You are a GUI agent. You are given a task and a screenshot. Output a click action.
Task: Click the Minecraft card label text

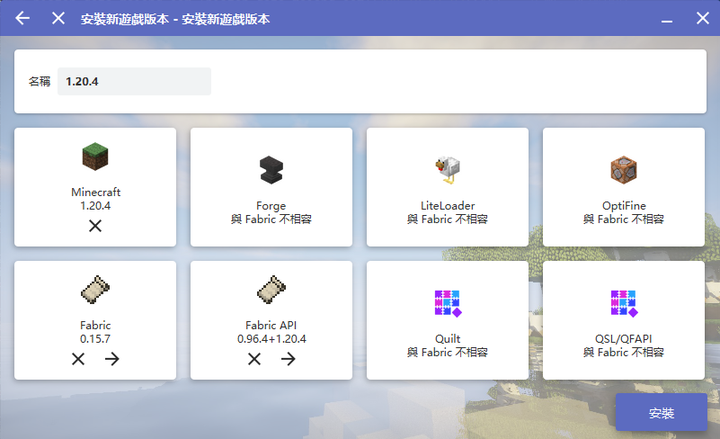(96, 191)
